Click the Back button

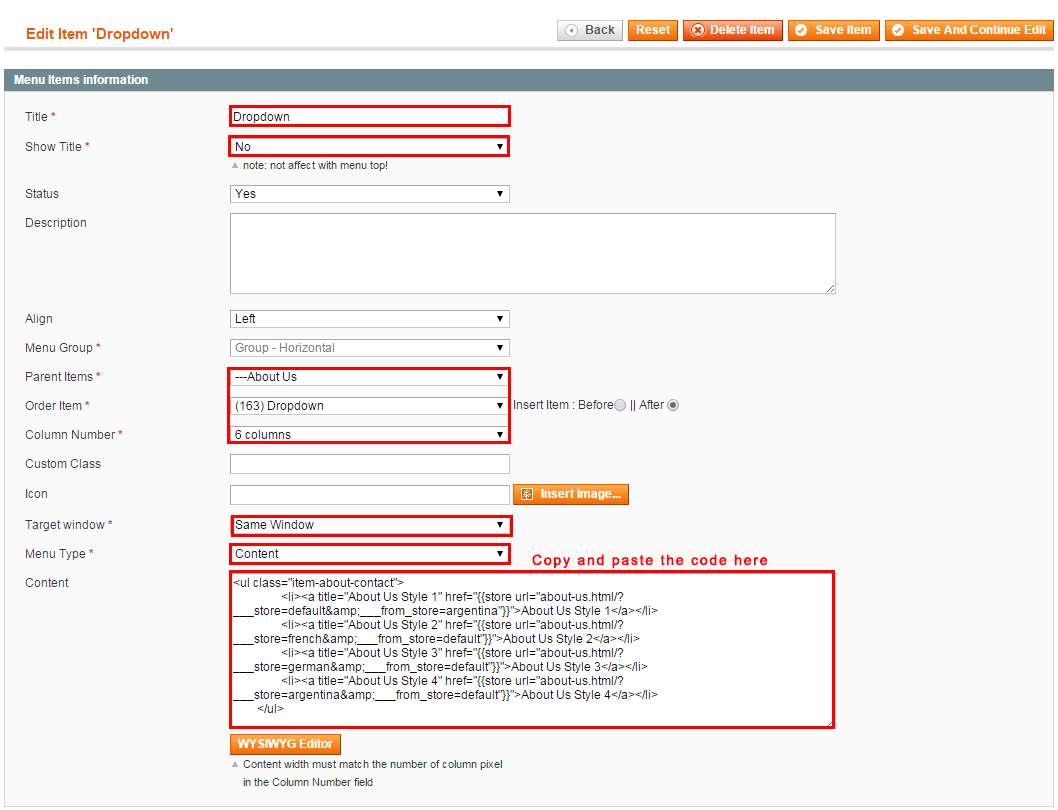(590, 30)
